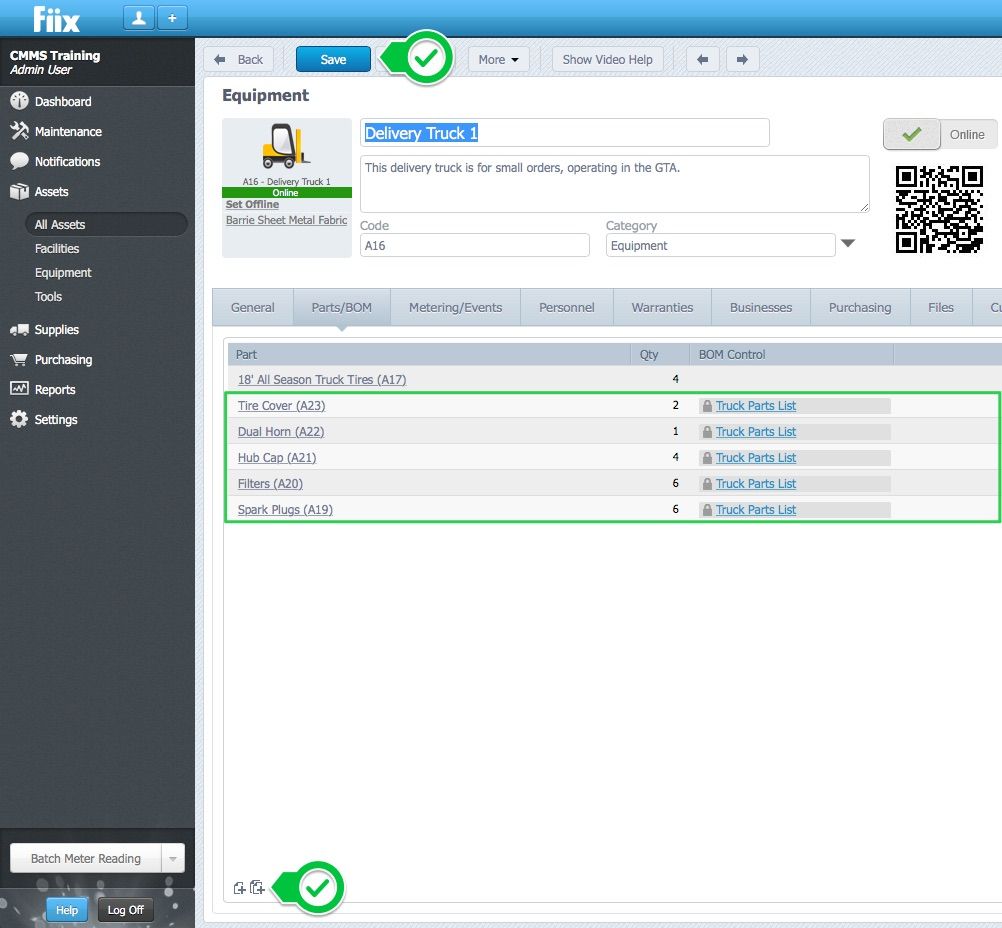
Task: Toggle the Online status switch
Action: click(940, 134)
